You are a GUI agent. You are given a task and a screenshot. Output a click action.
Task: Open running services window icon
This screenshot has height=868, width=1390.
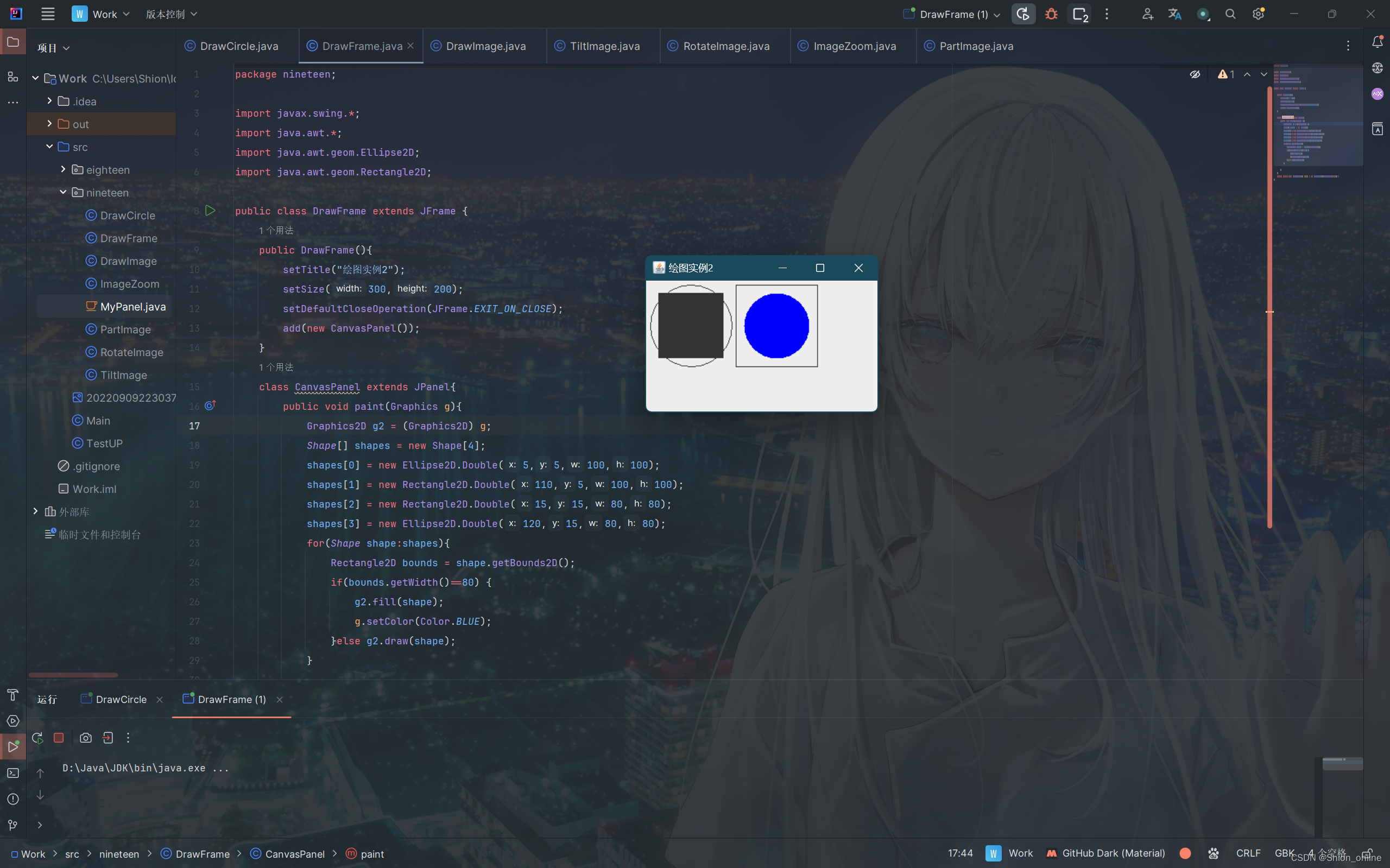click(x=1081, y=14)
